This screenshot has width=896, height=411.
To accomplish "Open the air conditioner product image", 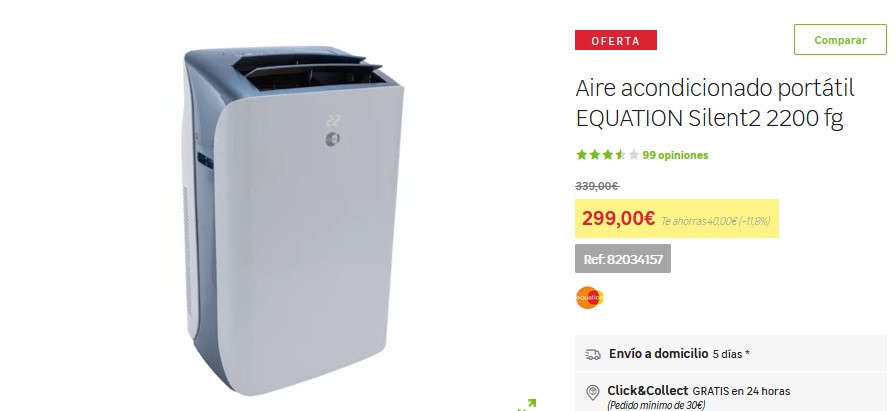I will tap(293, 220).
